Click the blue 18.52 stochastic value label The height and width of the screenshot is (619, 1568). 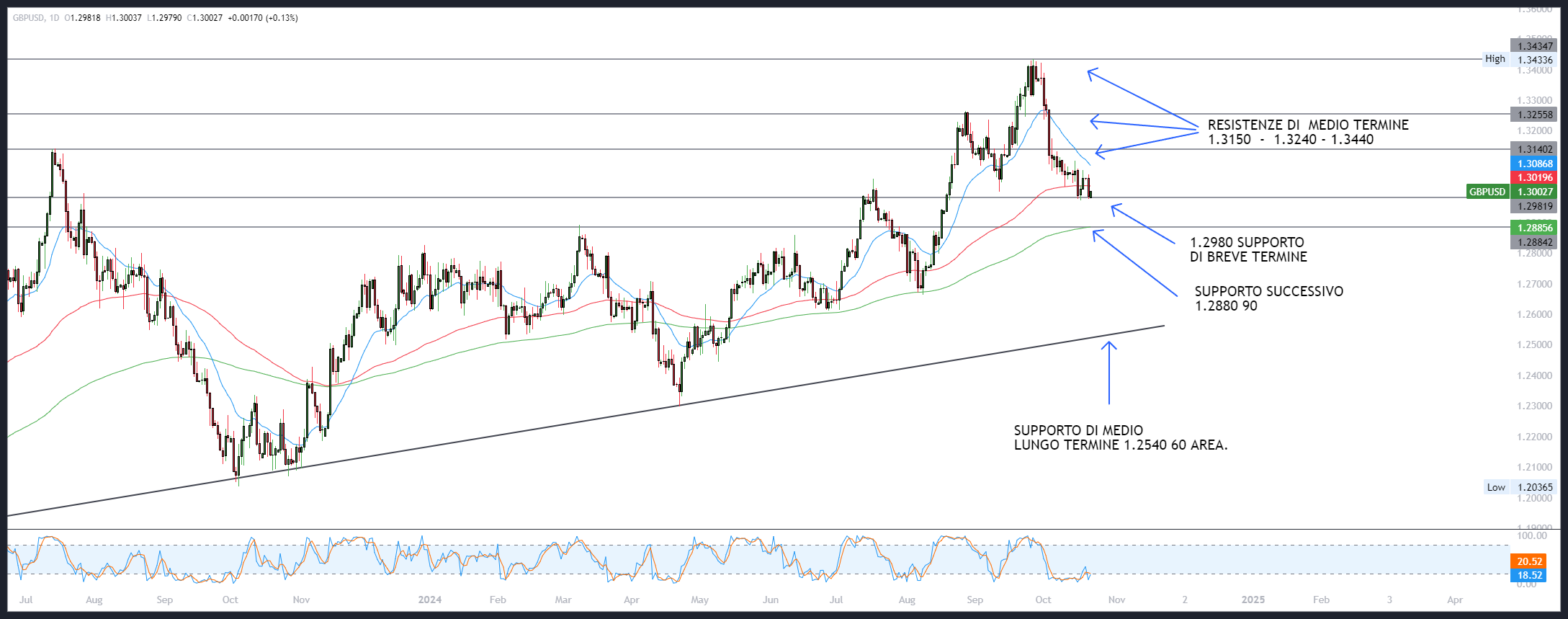(1529, 575)
